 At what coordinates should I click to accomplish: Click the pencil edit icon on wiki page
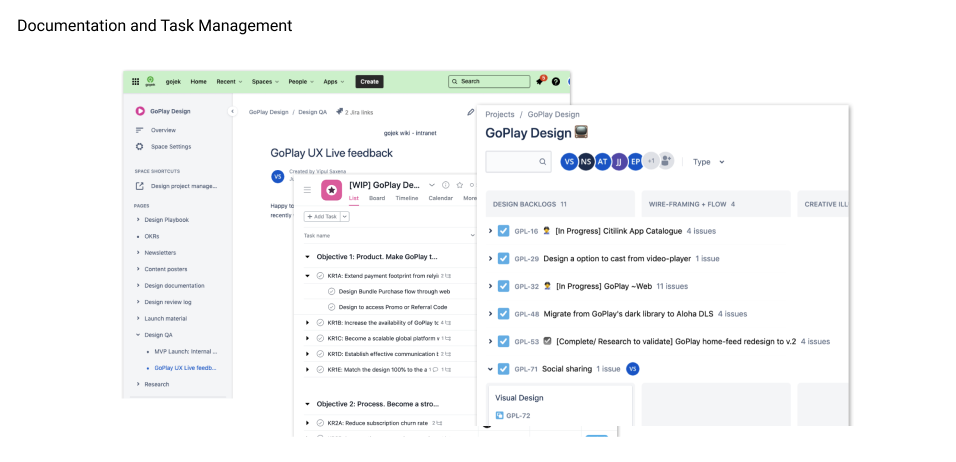click(470, 112)
